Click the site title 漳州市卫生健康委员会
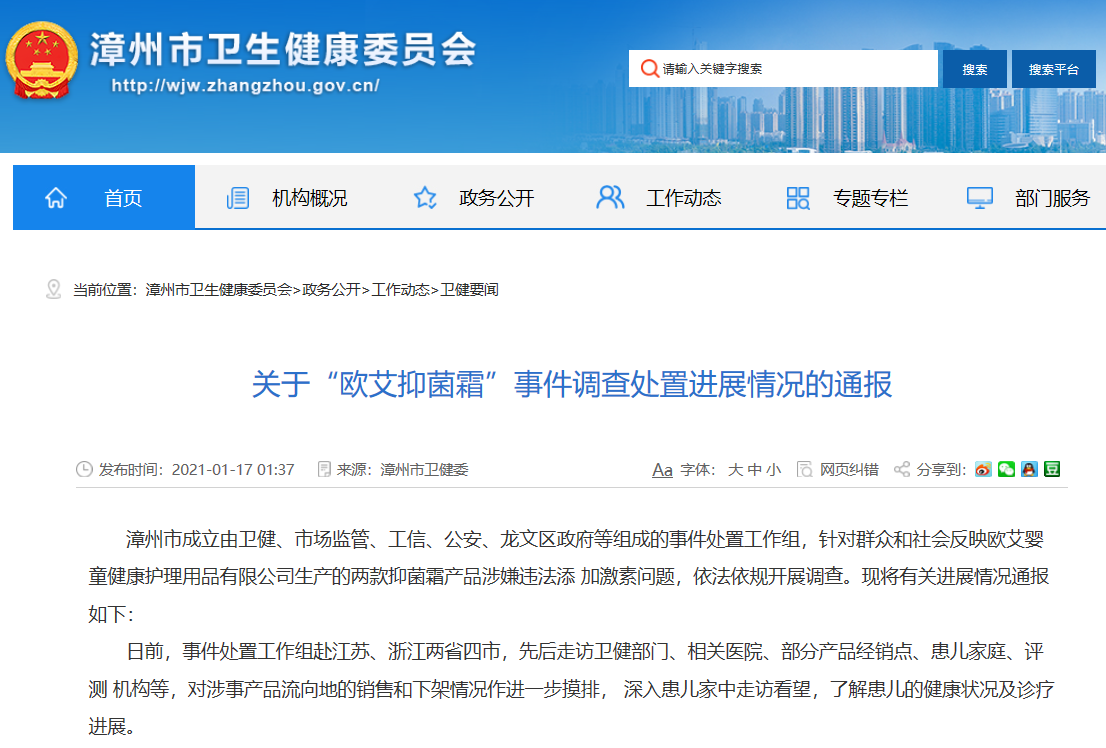The width and height of the screenshot is (1106, 748). (284, 49)
